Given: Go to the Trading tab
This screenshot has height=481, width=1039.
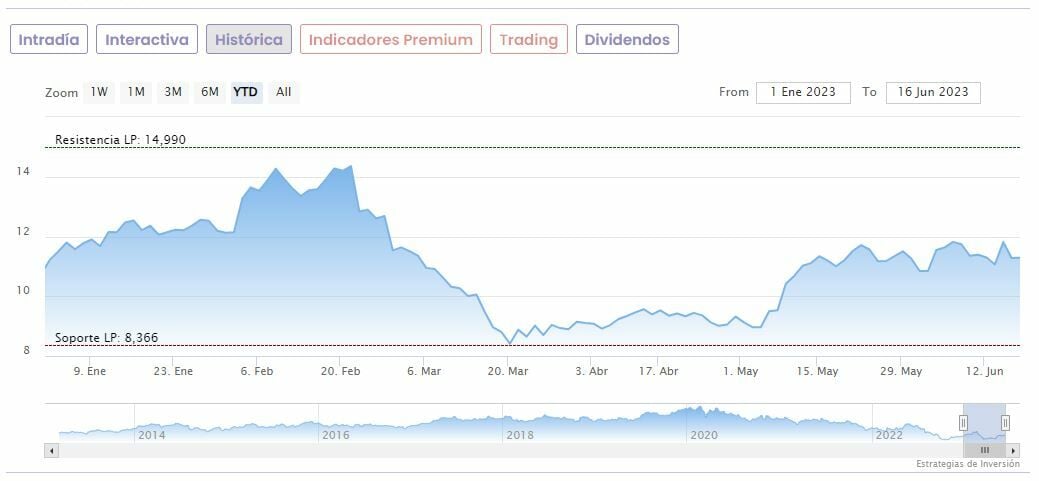Looking at the screenshot, I should 528,40.
